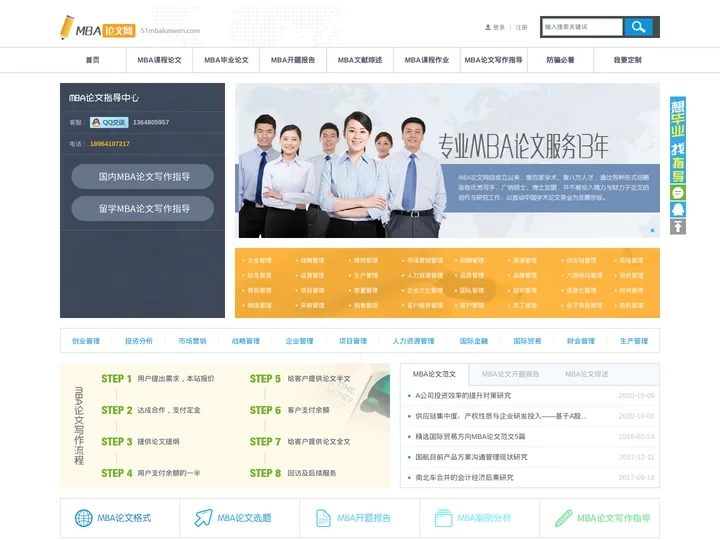Click the gray back-to-top arrow icon
The image size is (720, 540).
pyautogui.click(x=678, y=227)
